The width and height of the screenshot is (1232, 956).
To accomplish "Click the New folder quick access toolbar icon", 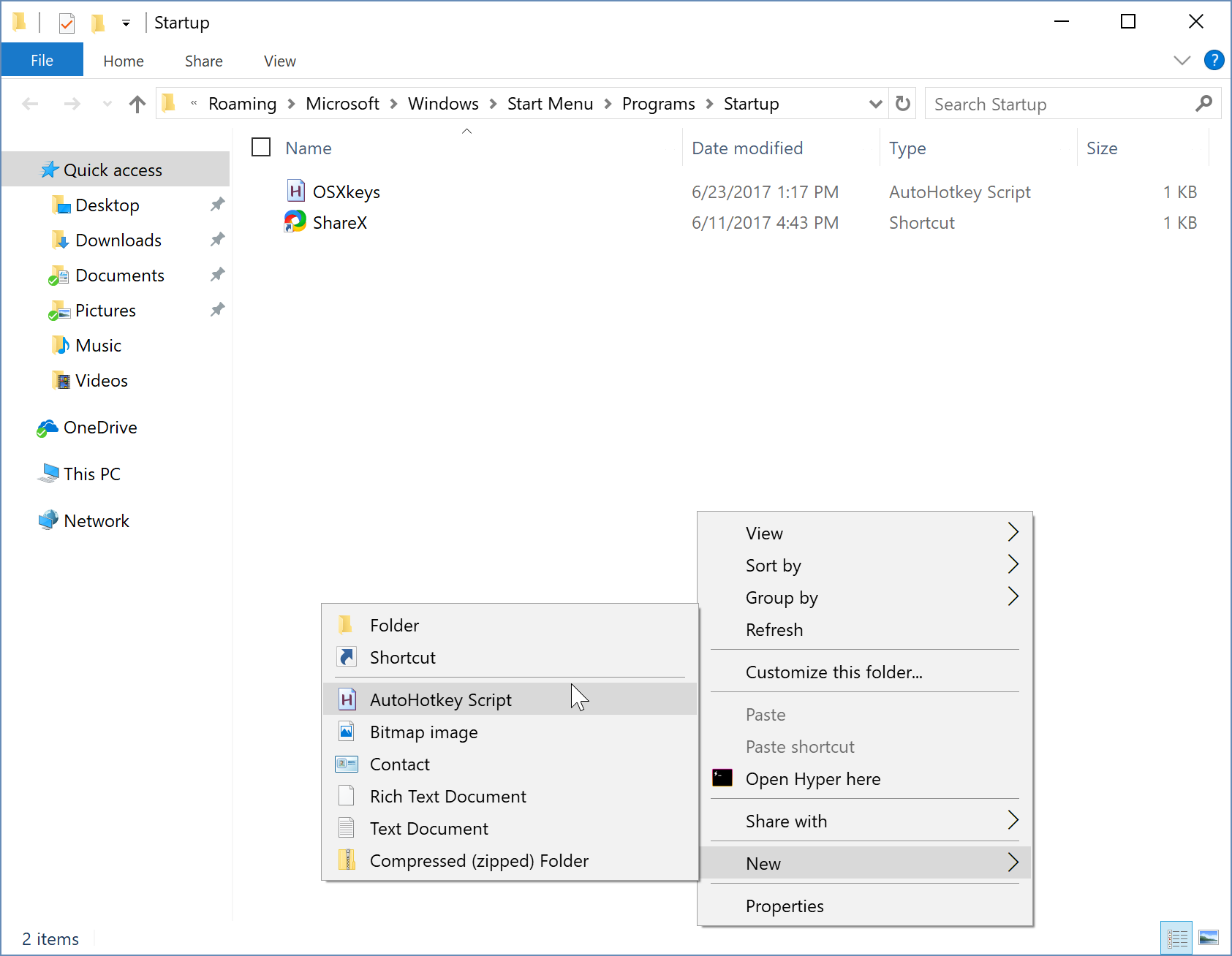I will tap(97, 23).
